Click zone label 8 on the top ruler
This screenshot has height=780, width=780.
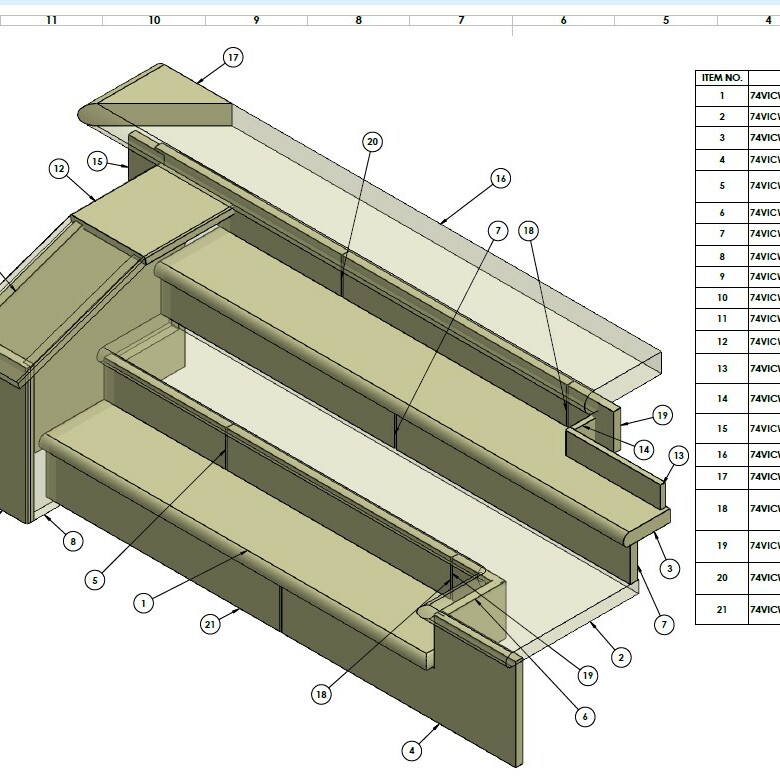tap(359, 20)
